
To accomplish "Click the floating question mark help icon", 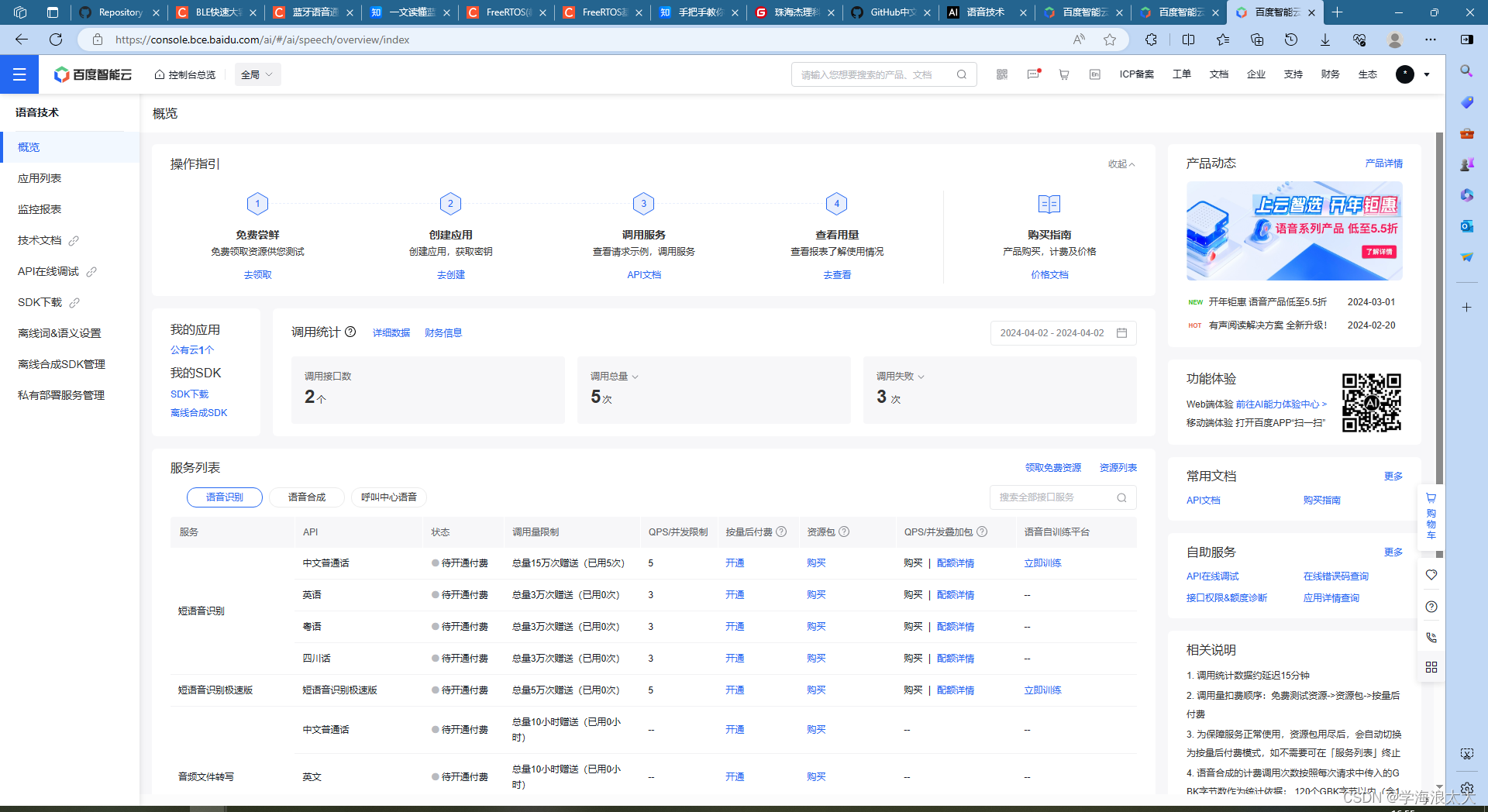I will [x=1431, y=607].
